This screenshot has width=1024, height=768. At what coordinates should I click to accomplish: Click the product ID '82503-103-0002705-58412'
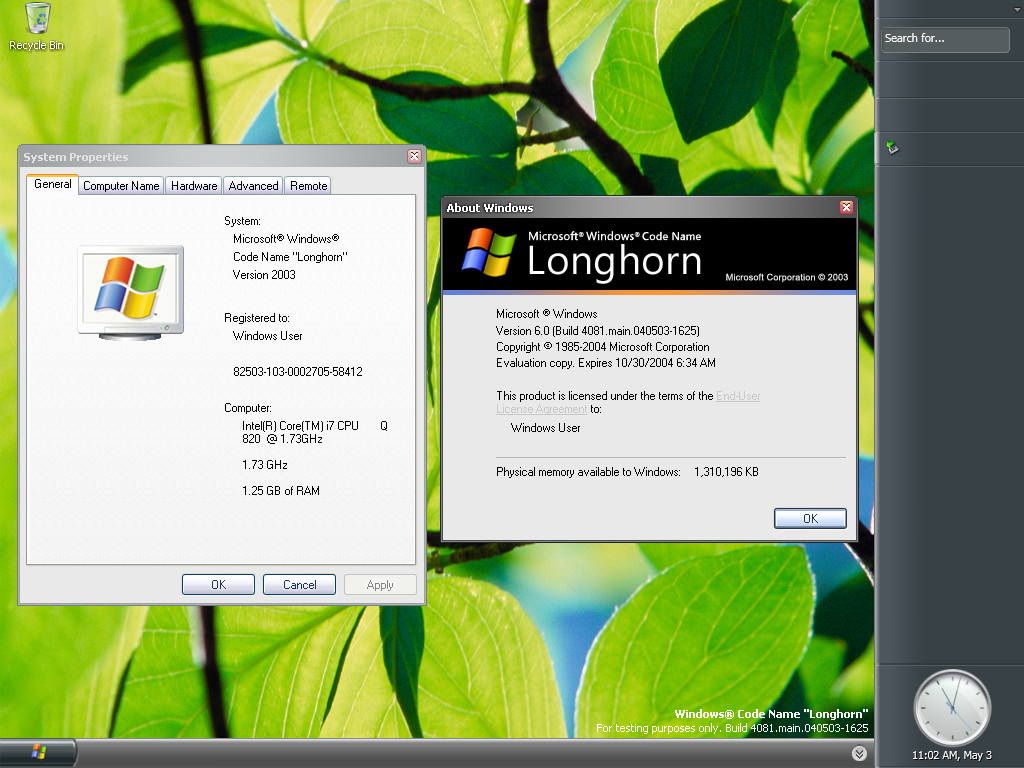tap(297, 372)
